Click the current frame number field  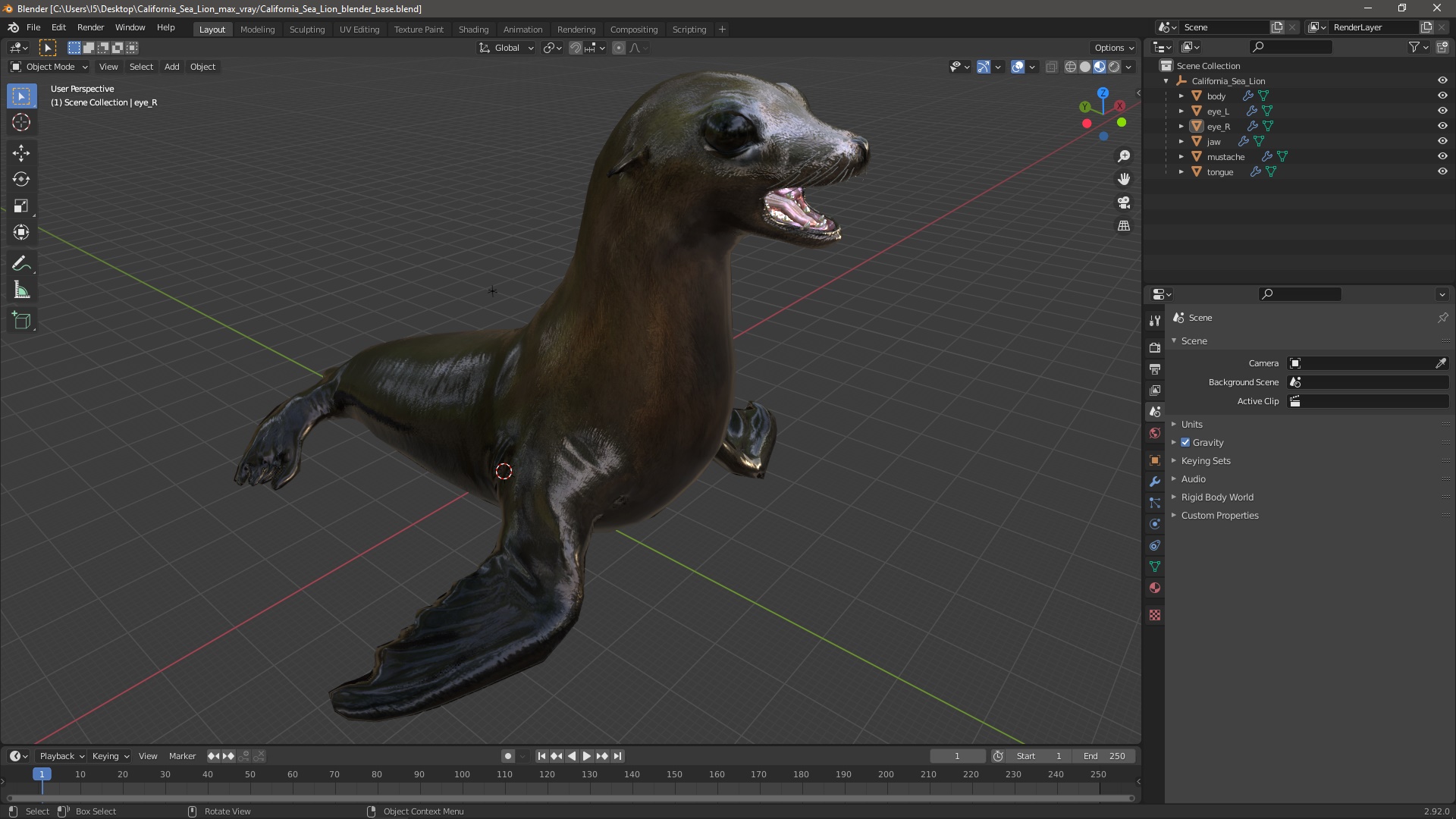click(x=957, y=756)
